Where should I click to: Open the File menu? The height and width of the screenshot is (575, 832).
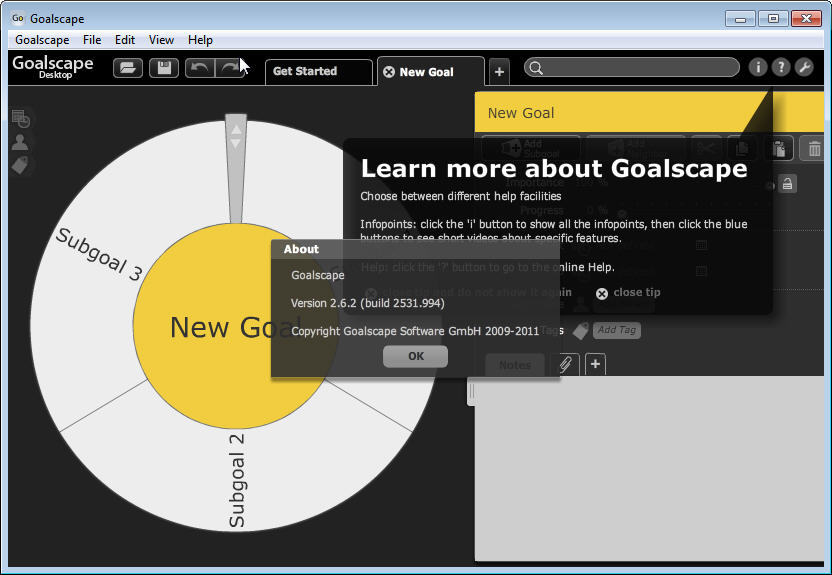click(92, 40)
